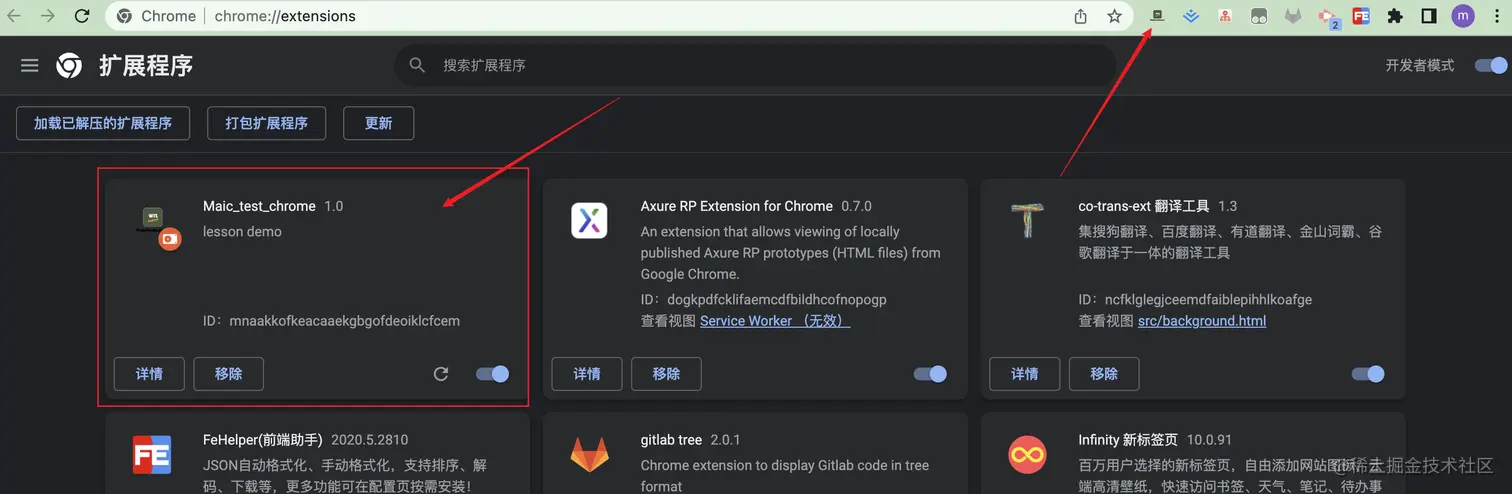This screenshot has width=1512, height=494.
Task: Click 加载已解压的扩展程序 button
Action: (x=103, y=123)
